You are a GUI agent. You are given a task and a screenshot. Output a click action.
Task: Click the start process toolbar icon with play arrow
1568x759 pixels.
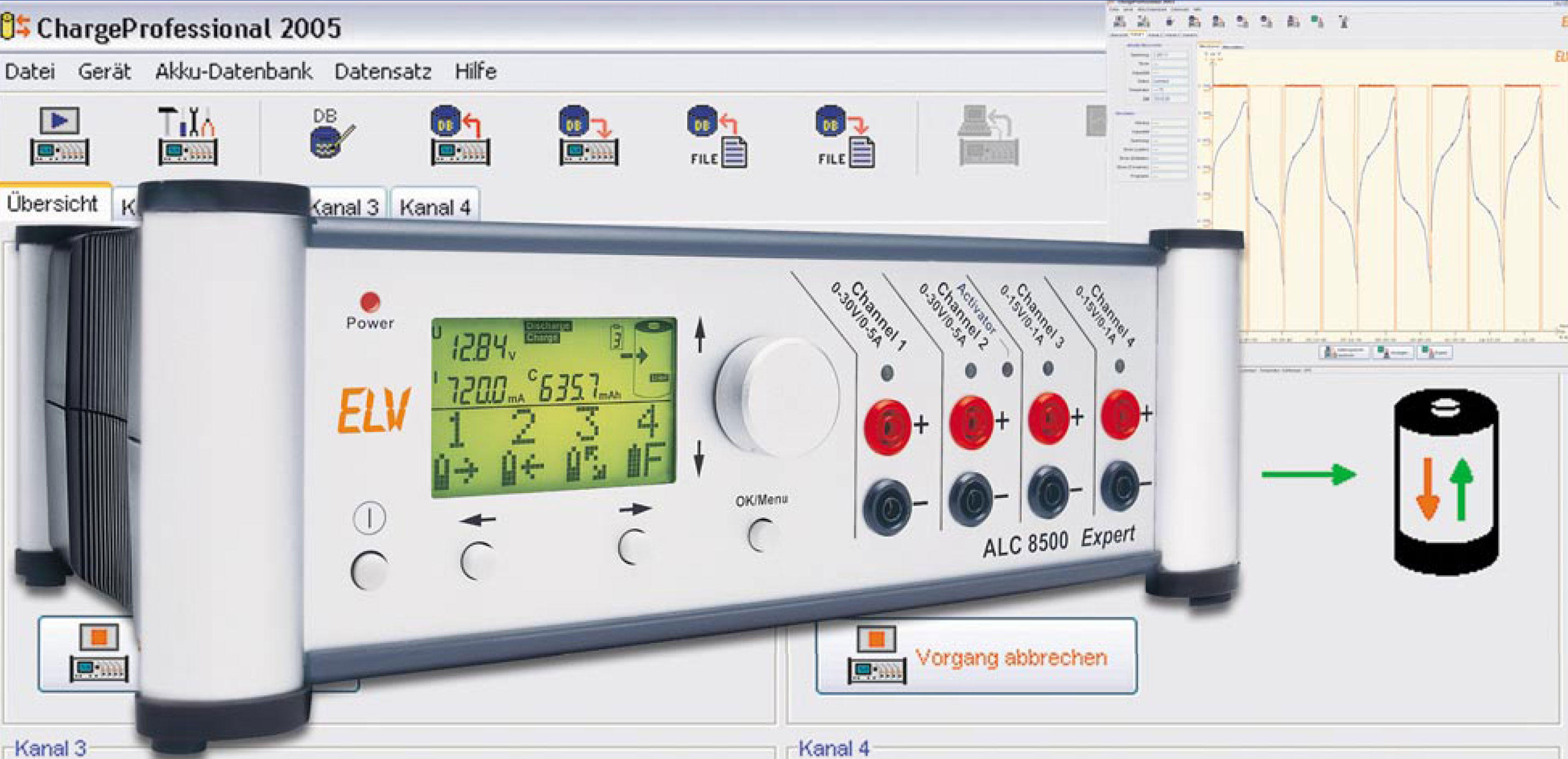59,137
